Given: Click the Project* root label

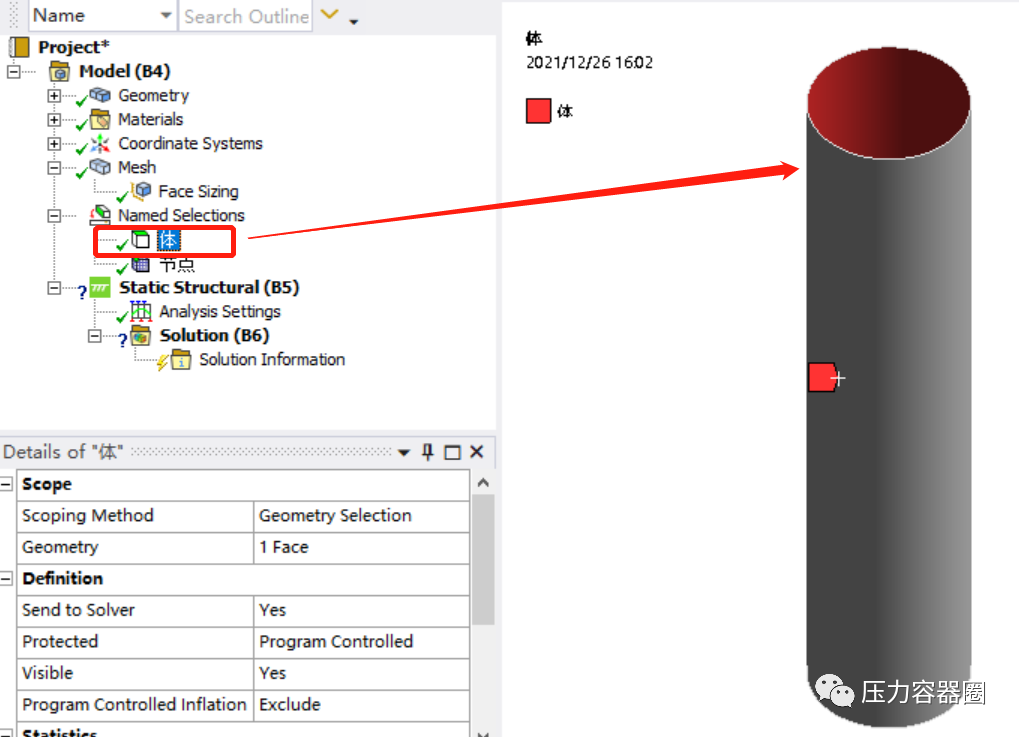Looking at the screenshot, I should coord(73,47).
